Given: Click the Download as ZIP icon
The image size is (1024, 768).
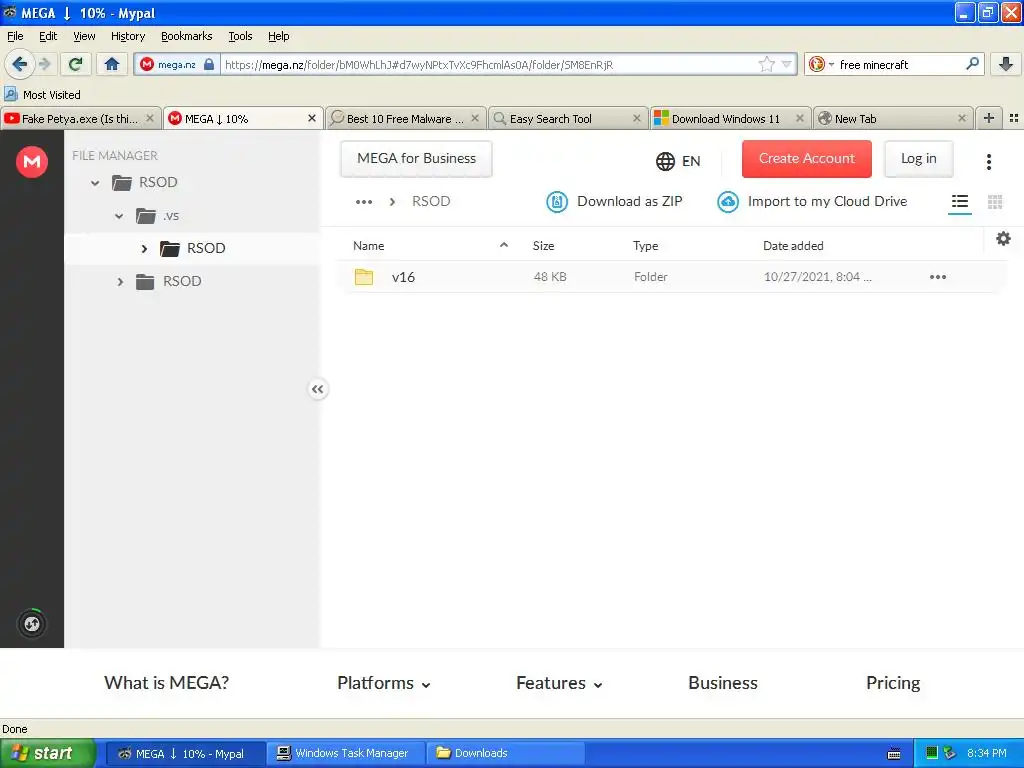Looking at the screenshot, I should click(556, 202).
